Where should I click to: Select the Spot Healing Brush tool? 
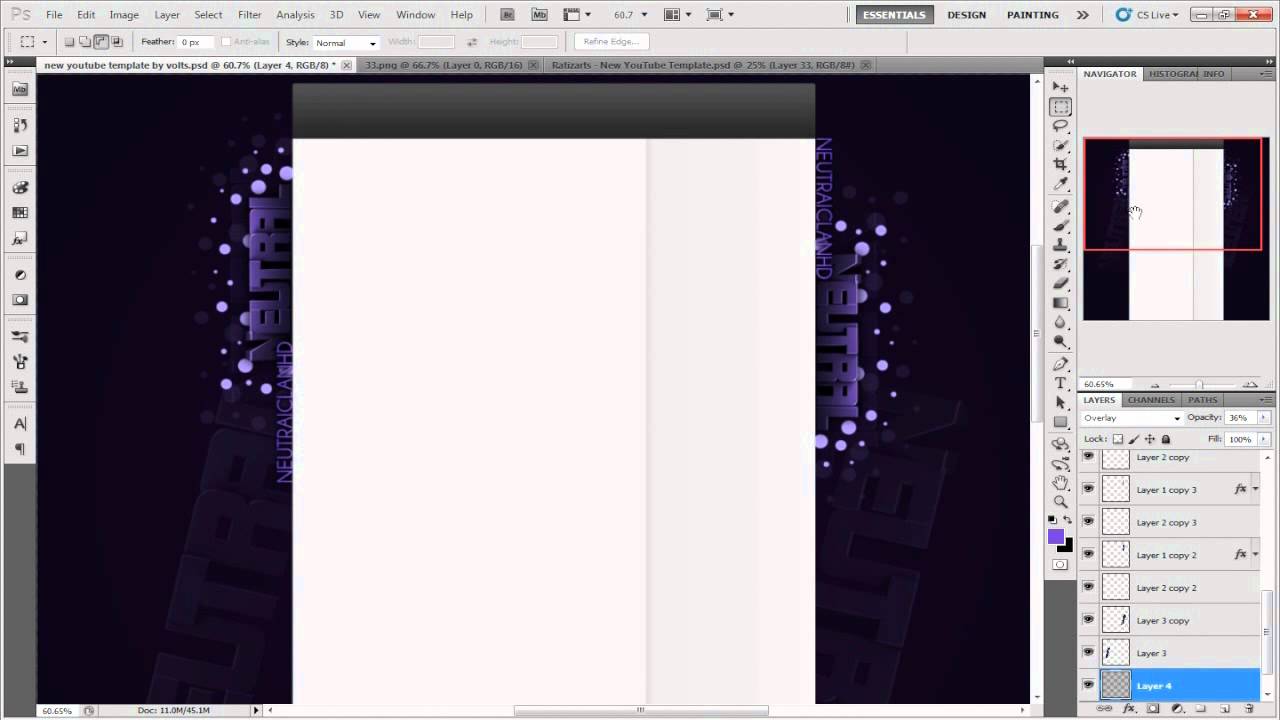(x=1061, y=207)
